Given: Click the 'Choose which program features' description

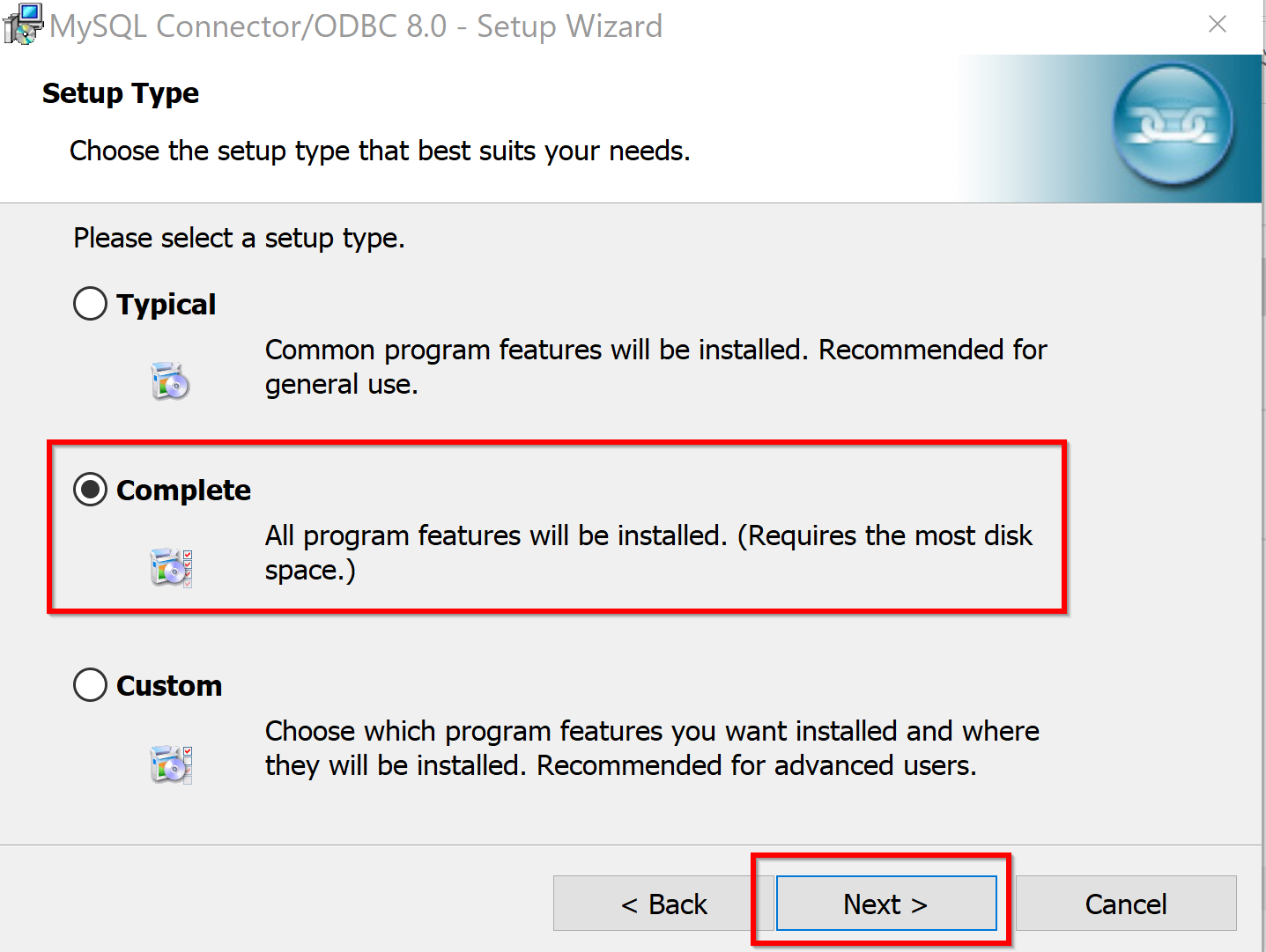Looking at the screenshot, I should [652, 749].
